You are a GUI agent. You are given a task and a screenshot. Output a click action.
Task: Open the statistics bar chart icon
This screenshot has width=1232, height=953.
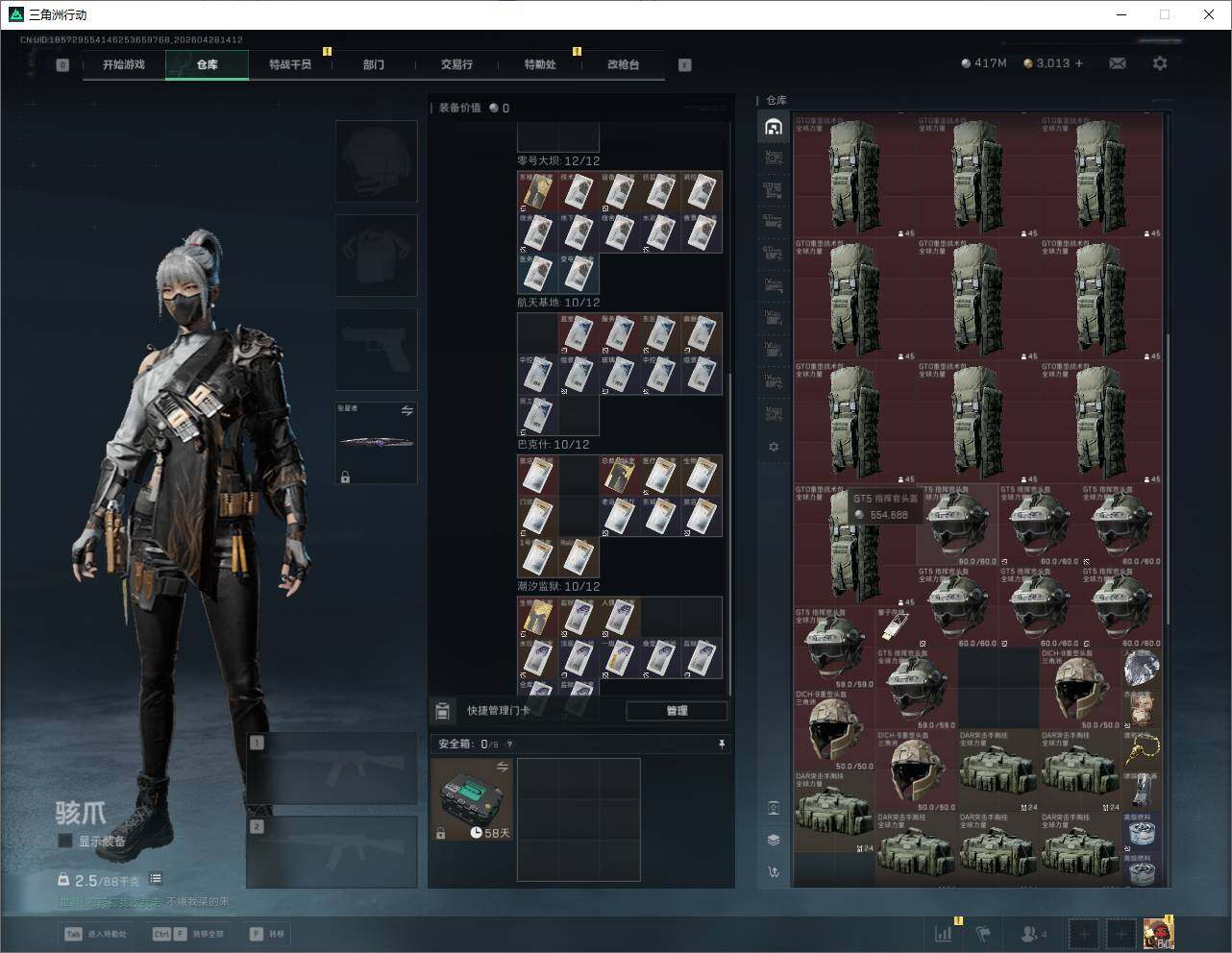944,933
